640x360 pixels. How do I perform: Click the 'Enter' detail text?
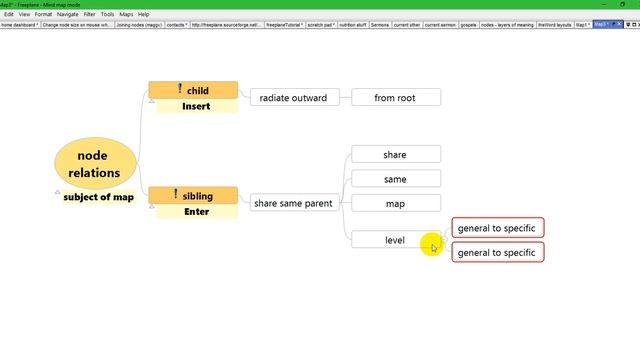point(197,211)
